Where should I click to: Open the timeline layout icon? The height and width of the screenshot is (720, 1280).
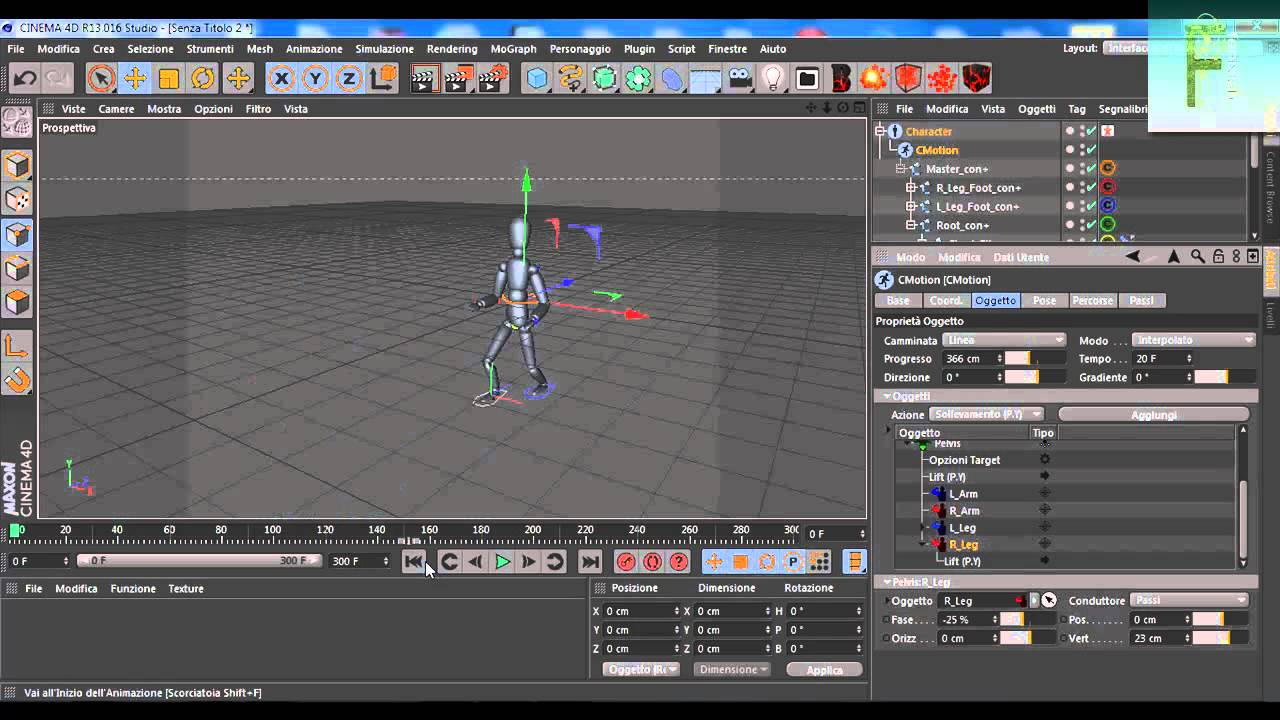coord(855,562)
